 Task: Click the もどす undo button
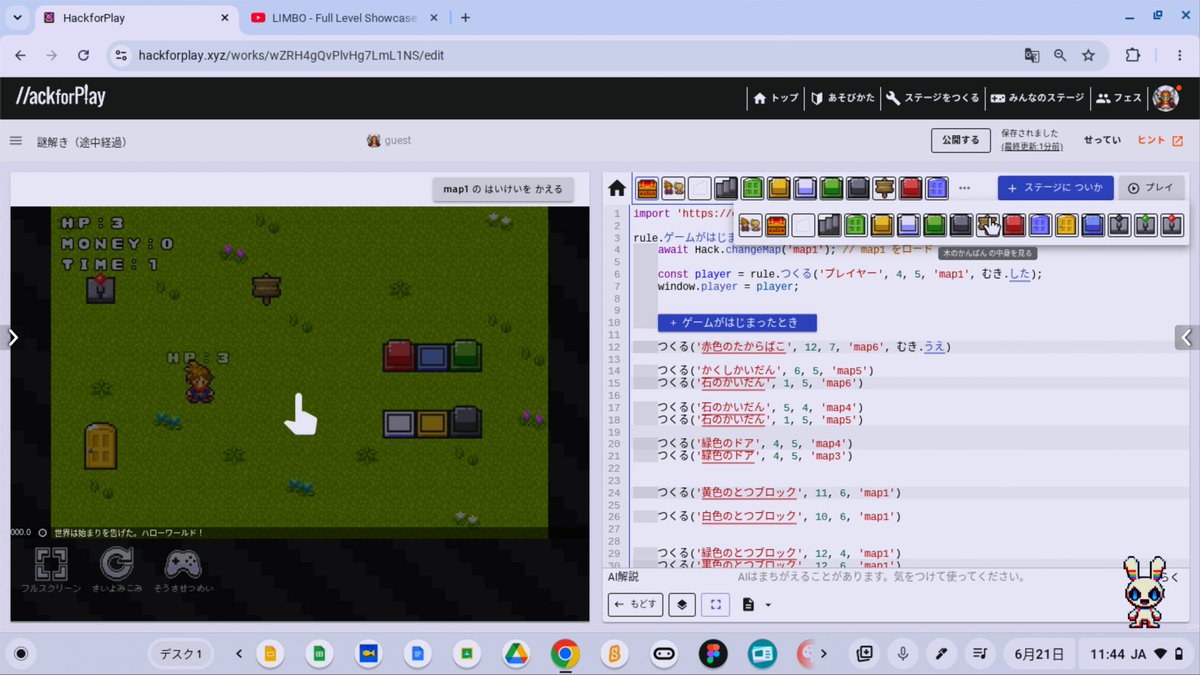click(636, 604)
